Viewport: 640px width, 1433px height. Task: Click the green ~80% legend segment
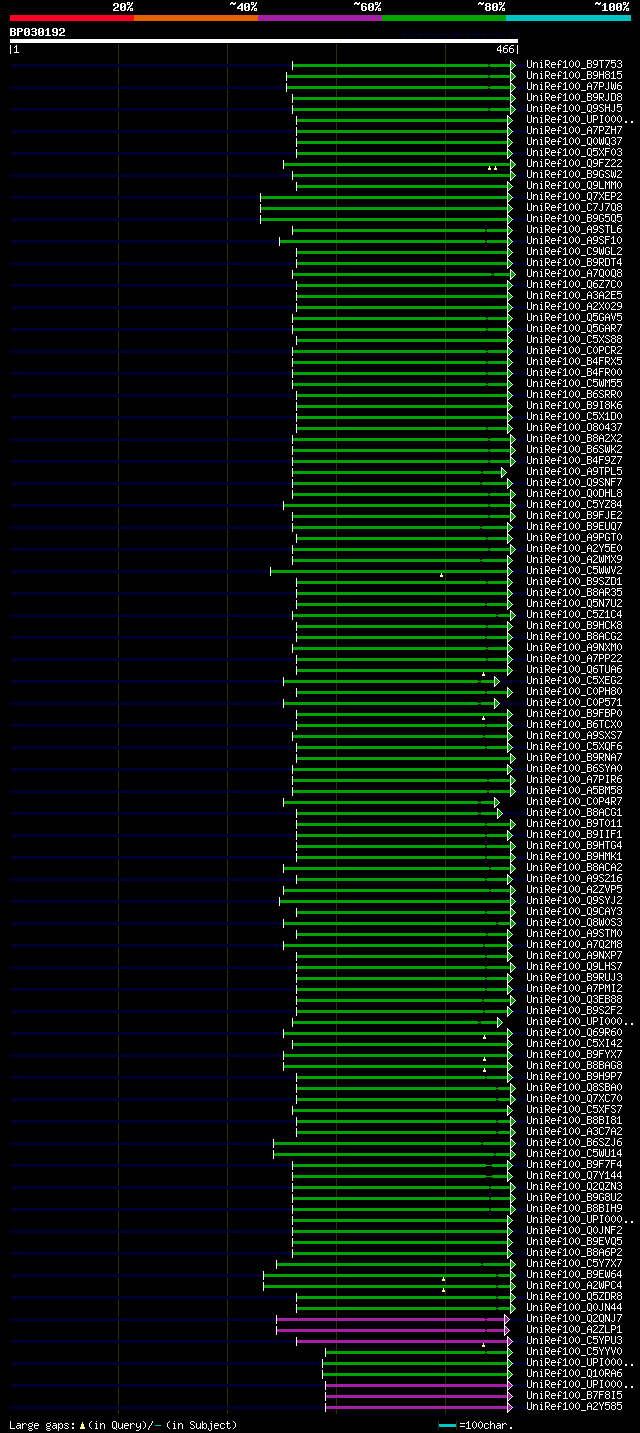click(x=444, y=17)
